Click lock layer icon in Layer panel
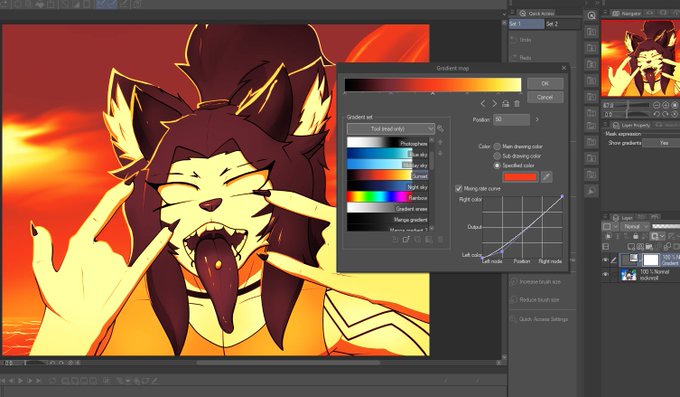 tap(636, 236)
